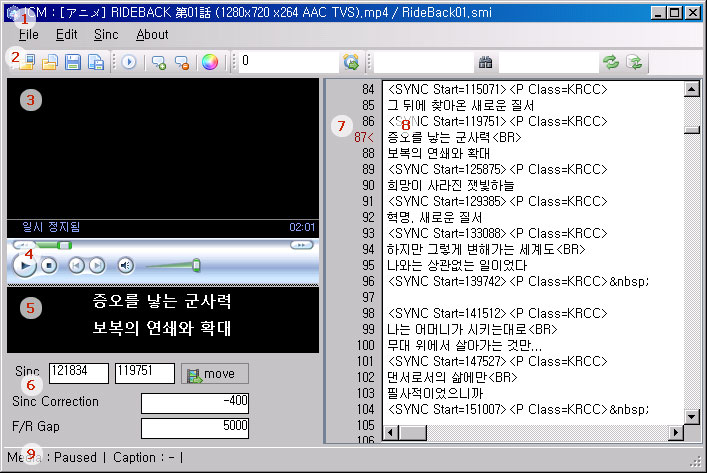Click the seek bar position handle

[x=64, y=245]
